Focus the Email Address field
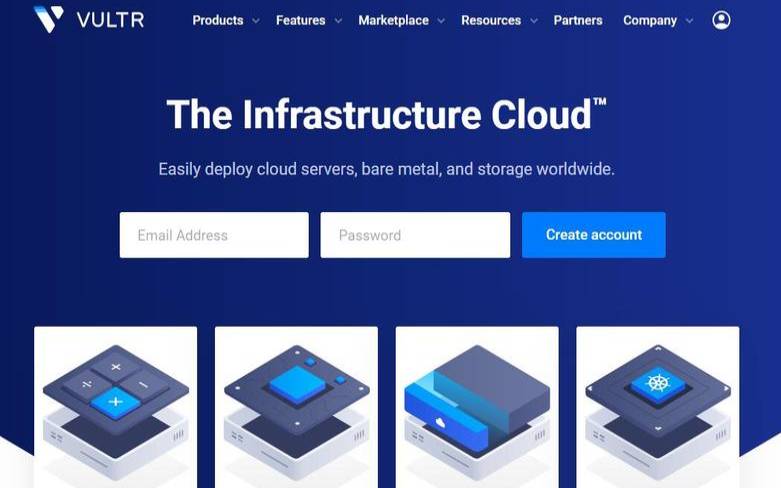Viewport: 781px width, 488px height. click(214, 235)
